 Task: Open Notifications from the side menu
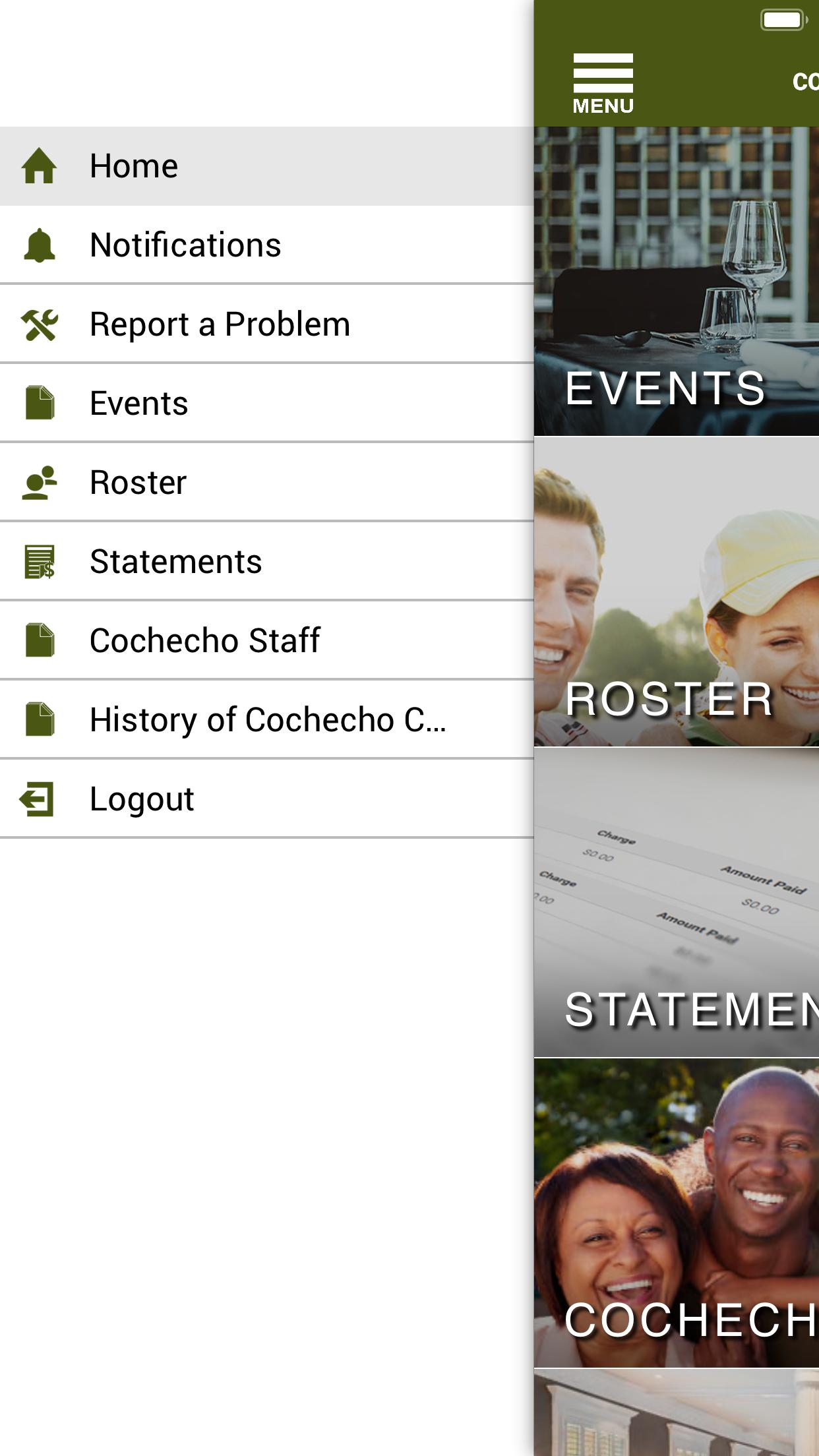[x=266, y=245]
